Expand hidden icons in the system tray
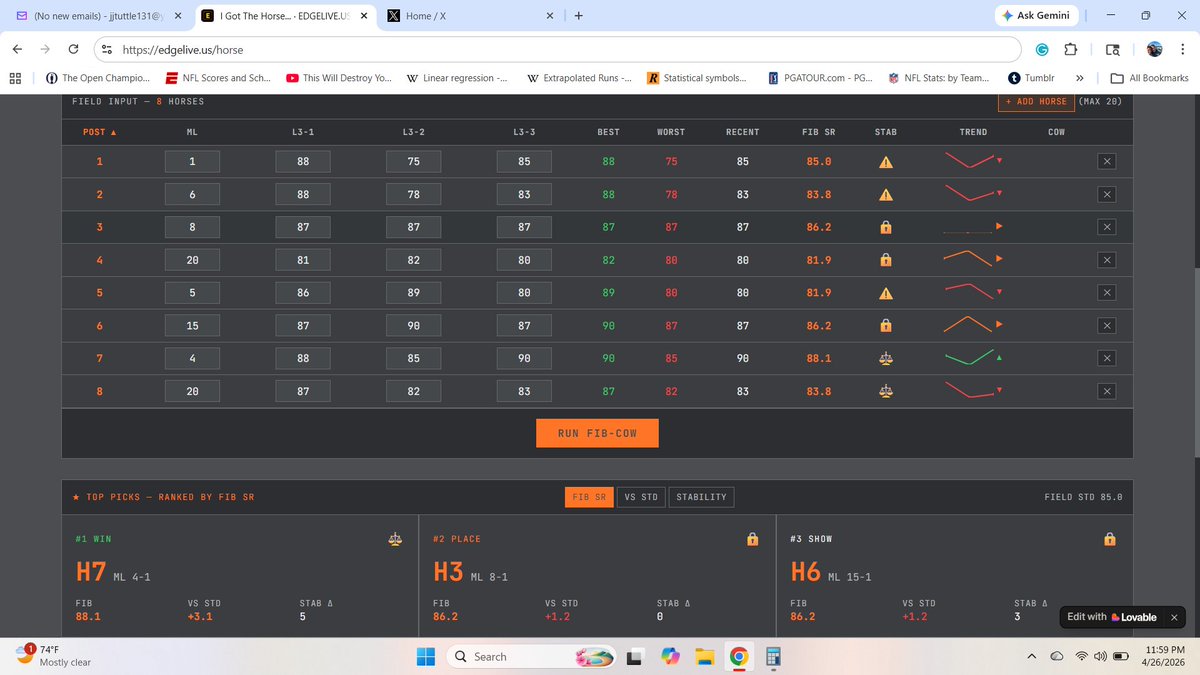 [x=1031, y=657]
